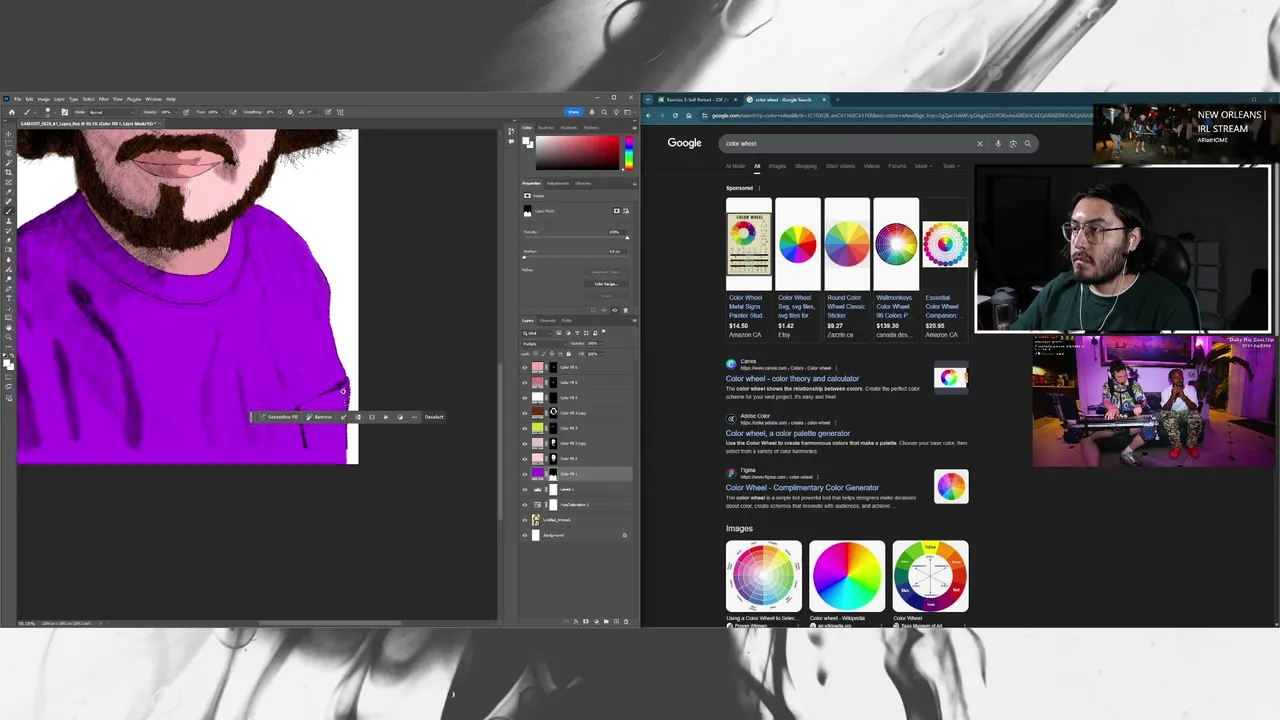Select the Eraser tool

(9, 240)
